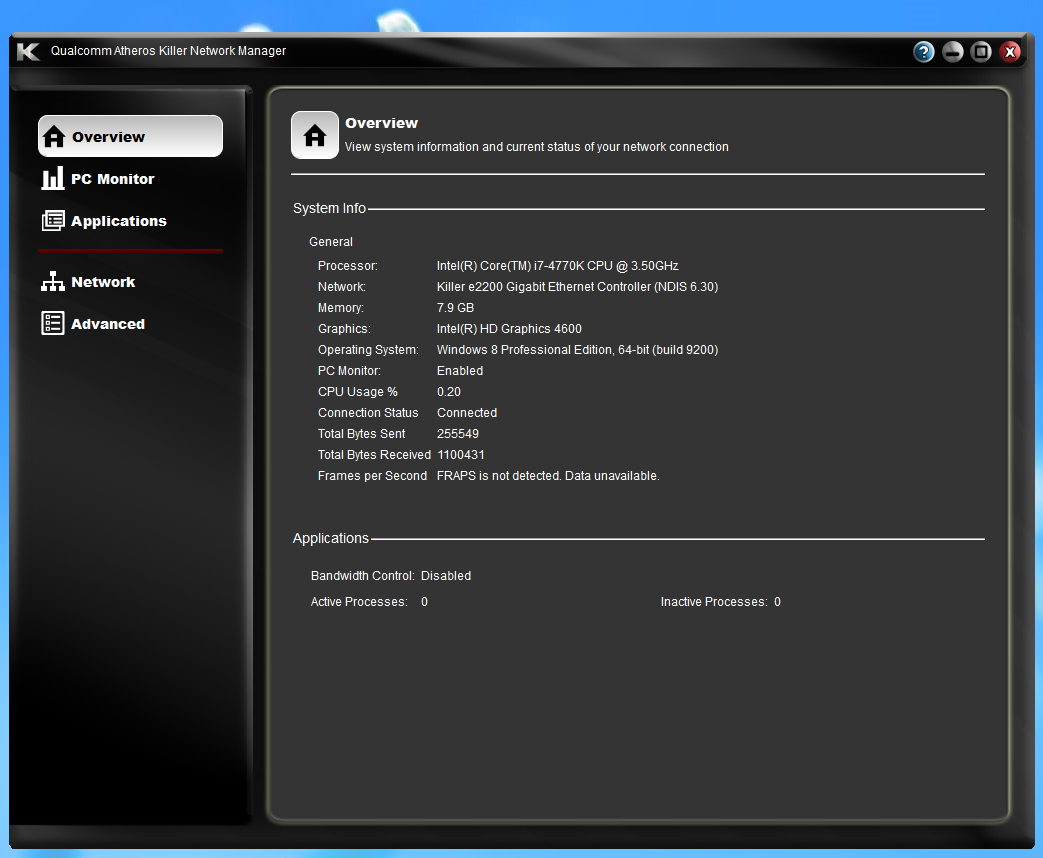Open the Help question mark button
The width and height of the screenshot is (1043, 858).
(923, 51)
